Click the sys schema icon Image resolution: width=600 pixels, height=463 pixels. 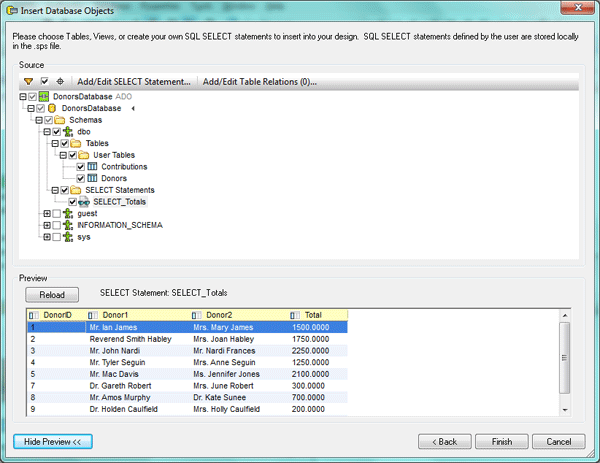click(x=68, y=237)
